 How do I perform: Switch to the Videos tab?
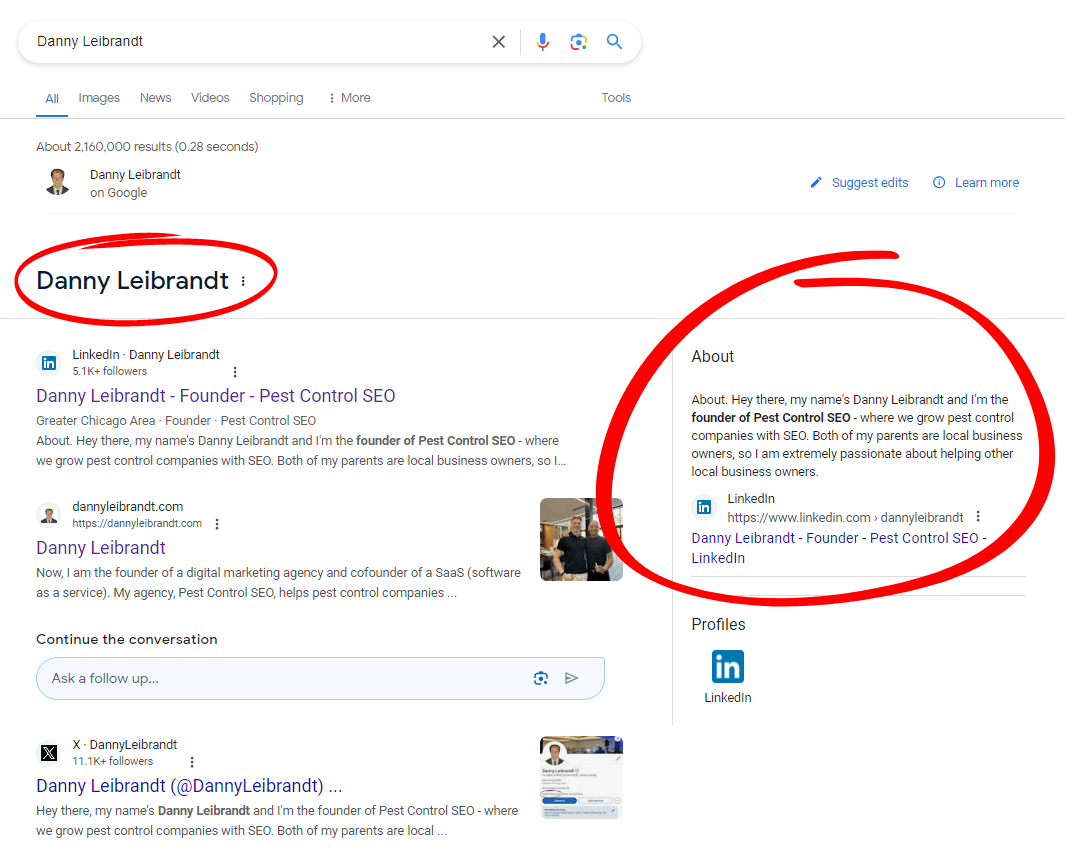pyautogui.click(x=210, y=98)
